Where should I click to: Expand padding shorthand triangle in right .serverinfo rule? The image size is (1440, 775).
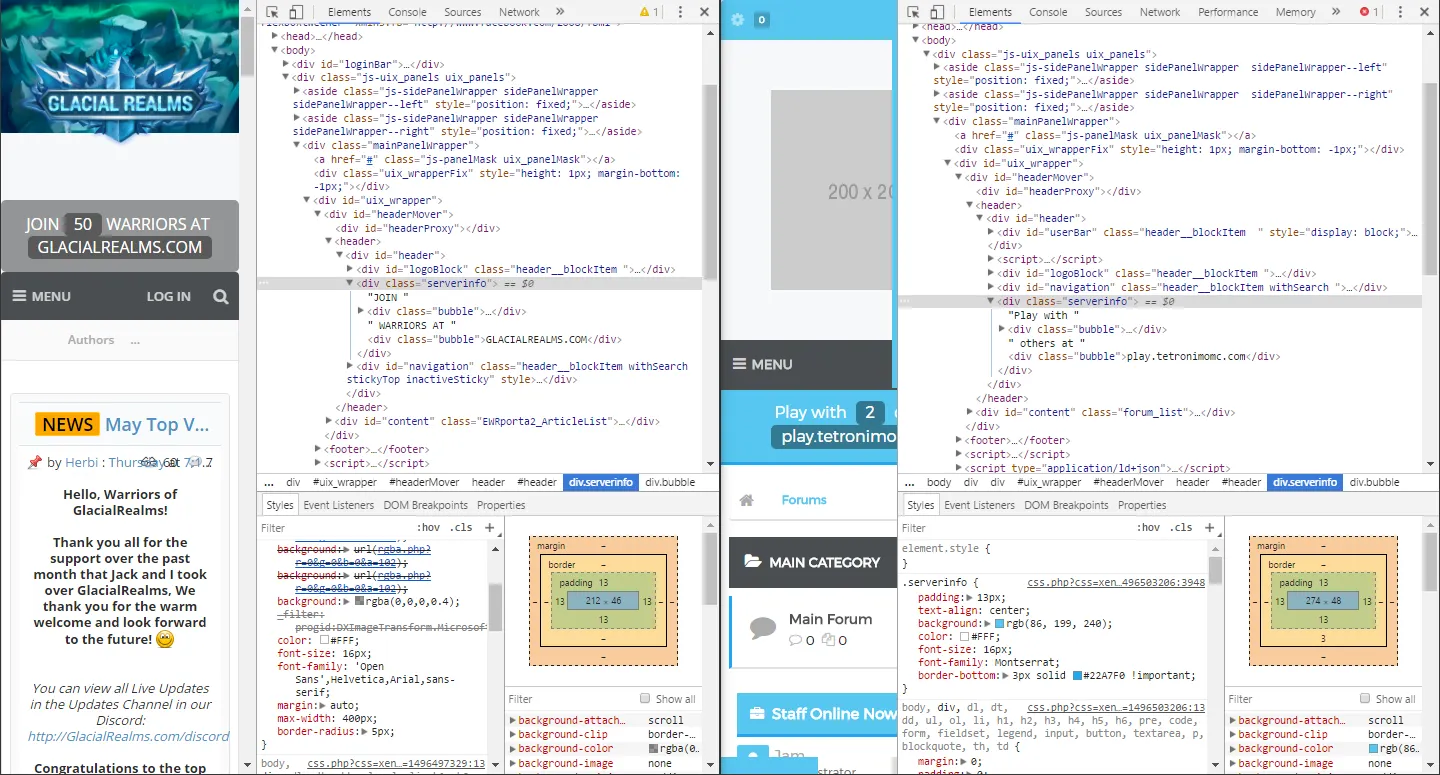[968, 597]
